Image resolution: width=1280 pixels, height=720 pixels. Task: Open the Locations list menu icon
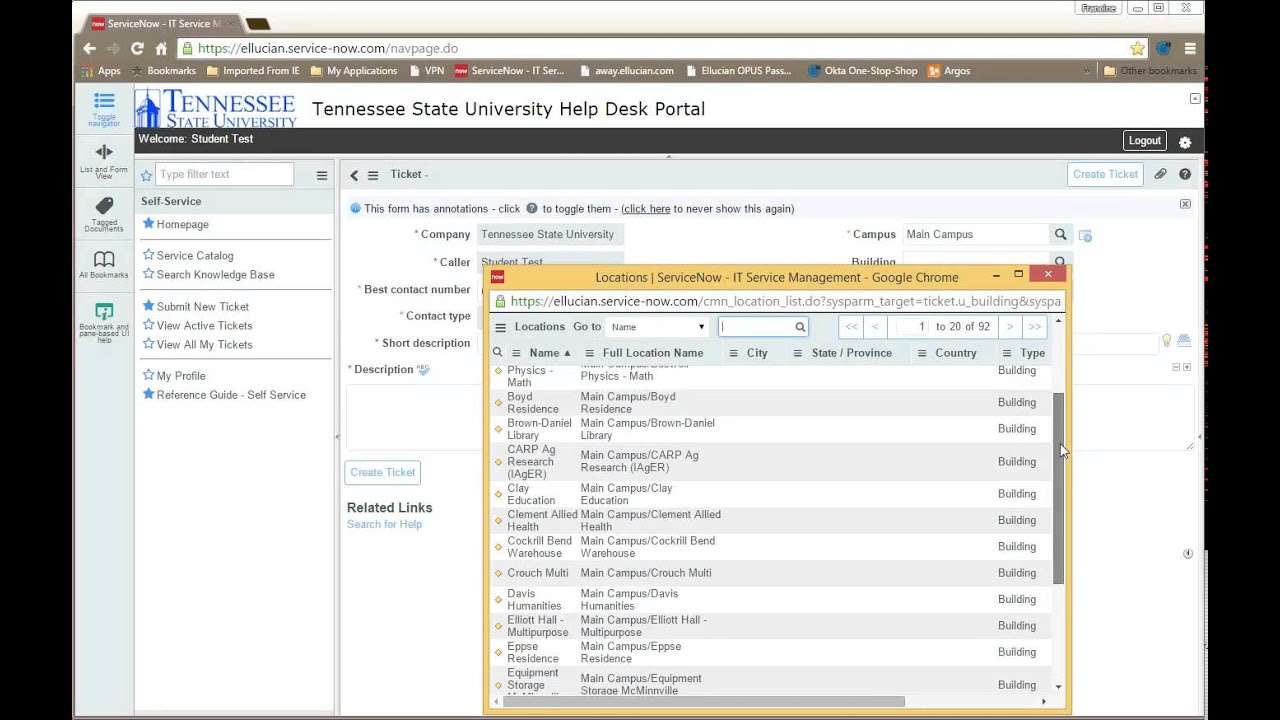pos(501,327)
